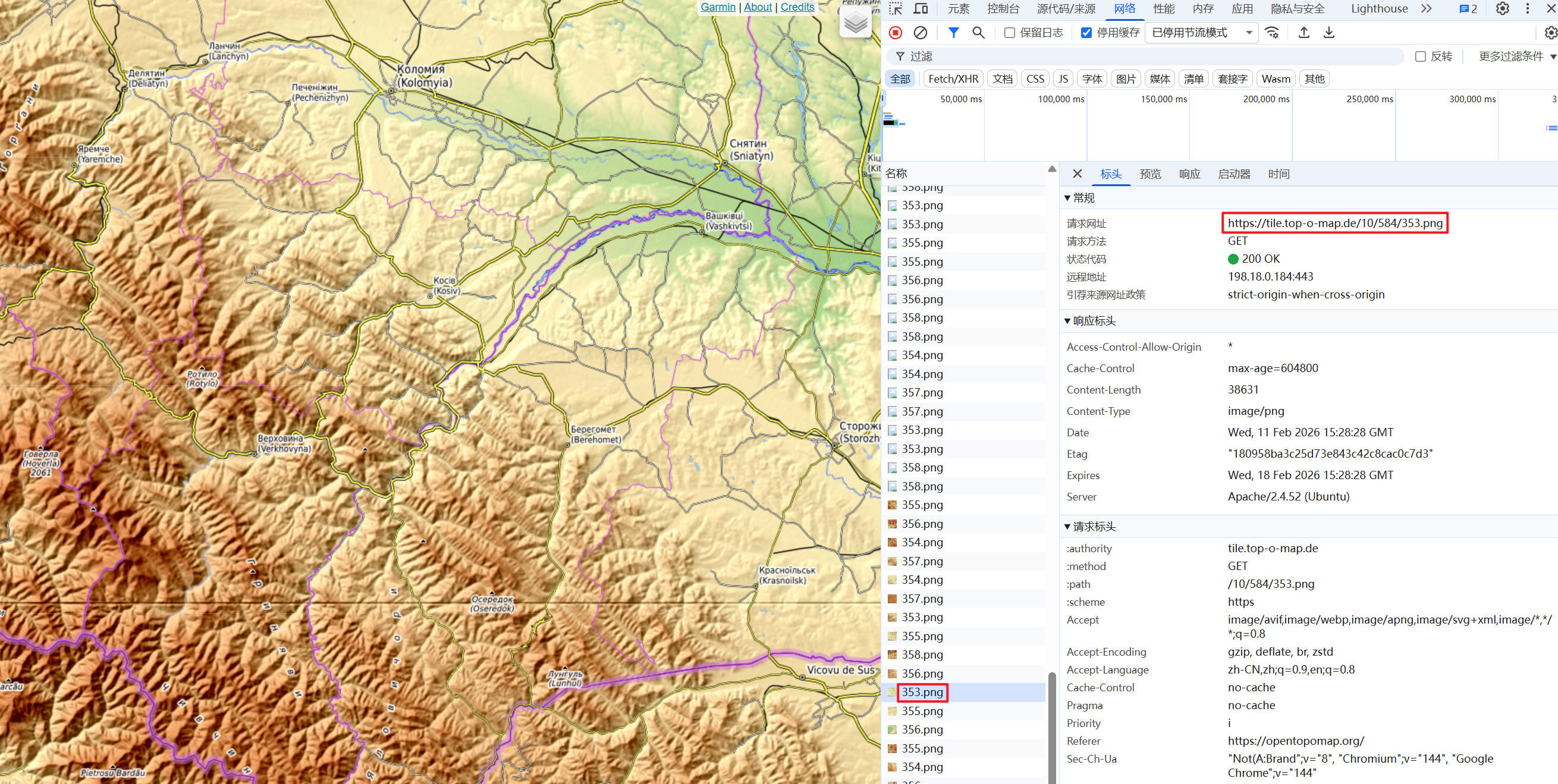Screen dimensions: 1558x784
Task: Click the record network log icon
Action: [896, 33]
